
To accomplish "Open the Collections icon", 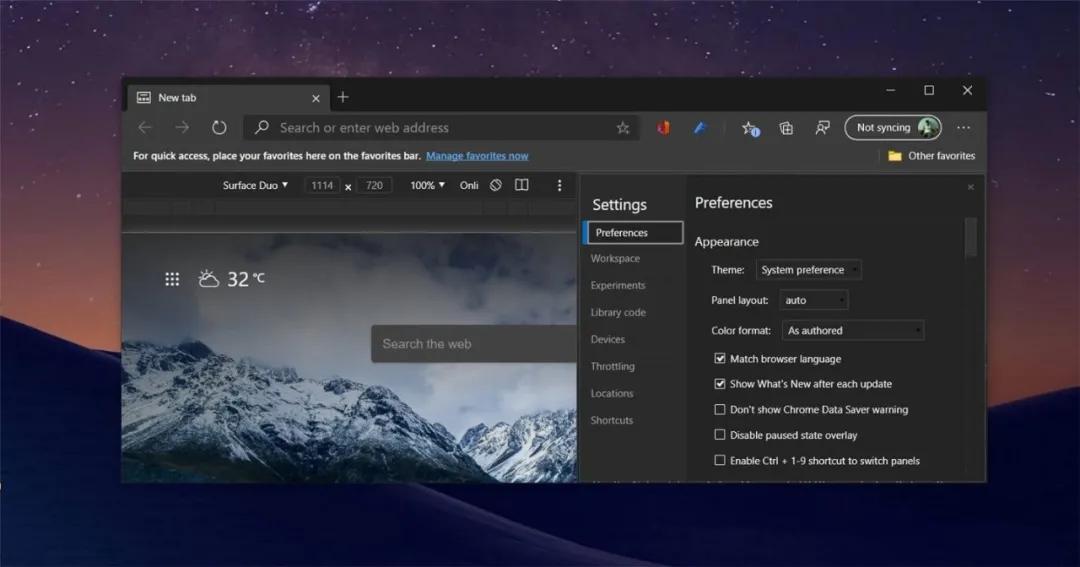I will point(786,128).
